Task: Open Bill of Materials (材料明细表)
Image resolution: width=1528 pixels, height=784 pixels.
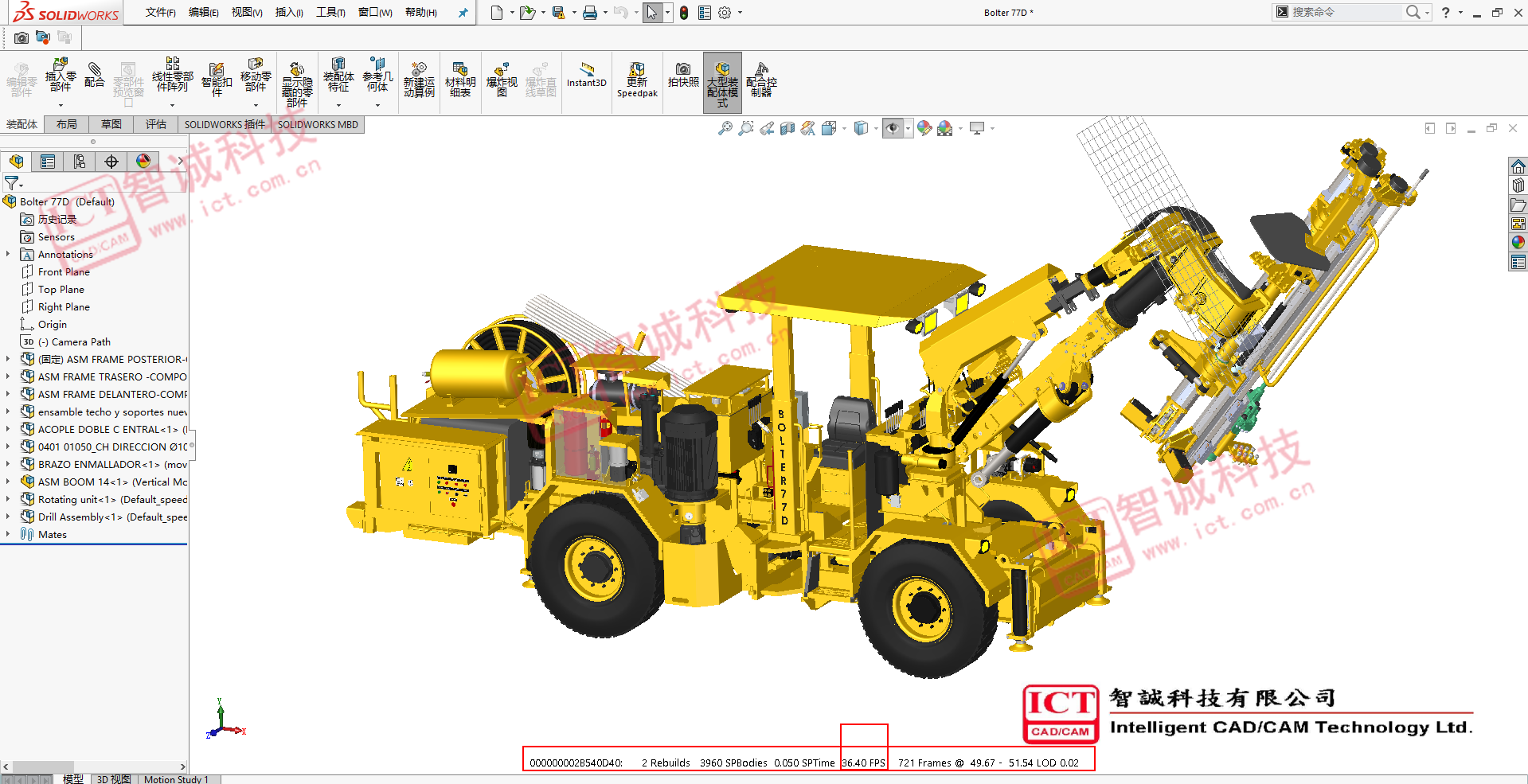Action: 460,79
